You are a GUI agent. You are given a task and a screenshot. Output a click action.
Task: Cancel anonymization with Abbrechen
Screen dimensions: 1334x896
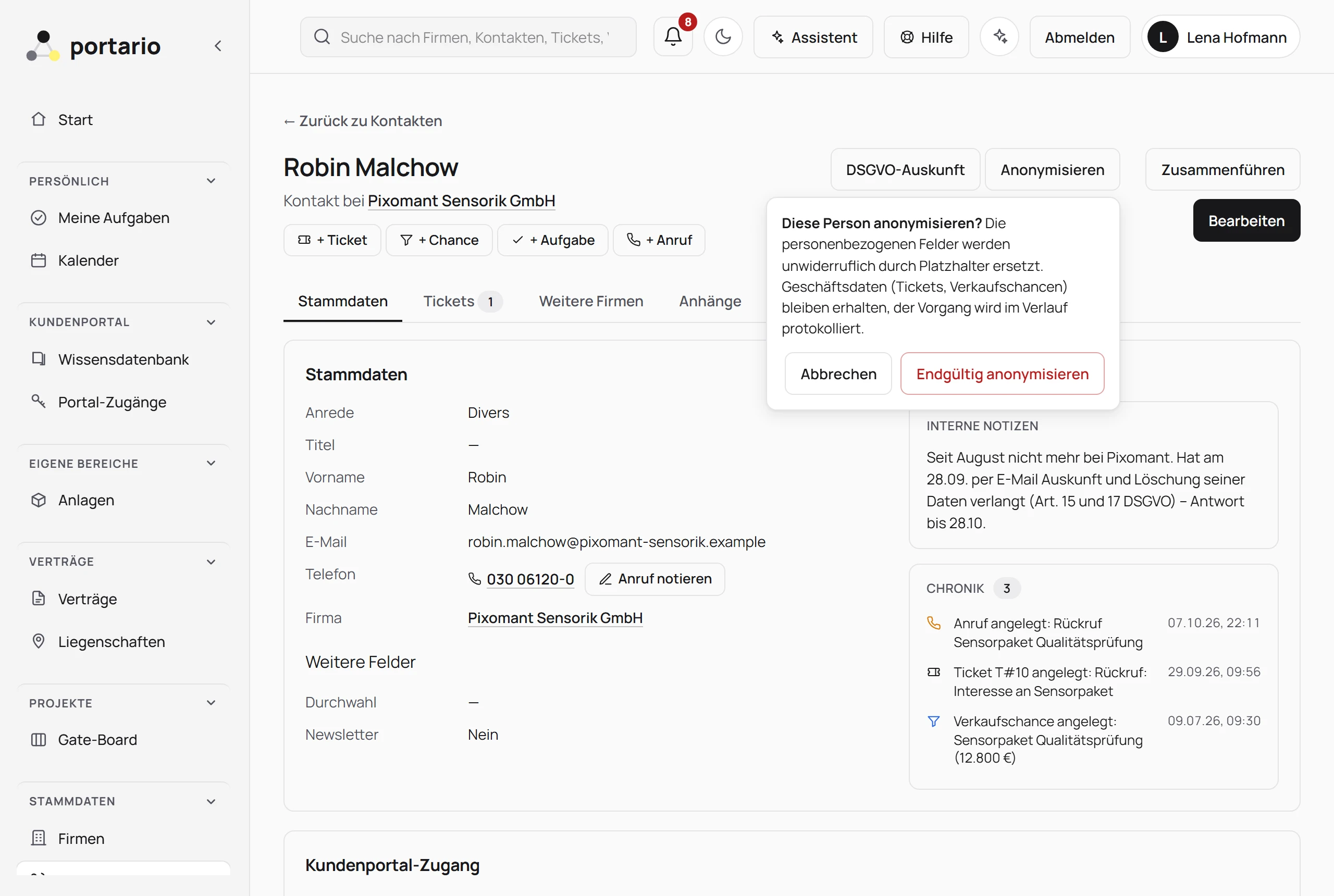pos(838,374)
